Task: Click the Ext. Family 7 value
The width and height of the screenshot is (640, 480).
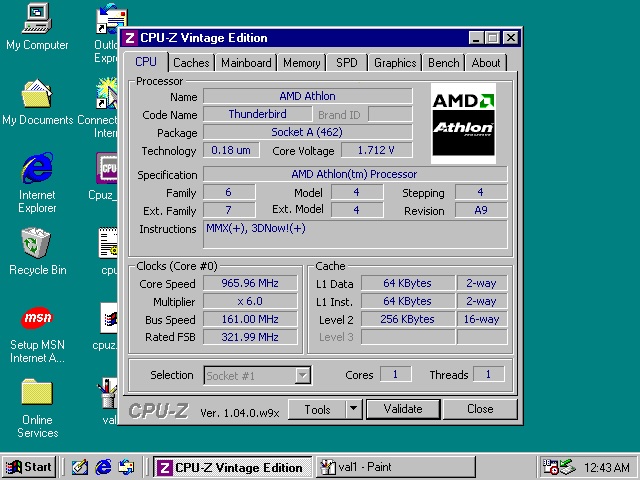Action: click(229, 210)
